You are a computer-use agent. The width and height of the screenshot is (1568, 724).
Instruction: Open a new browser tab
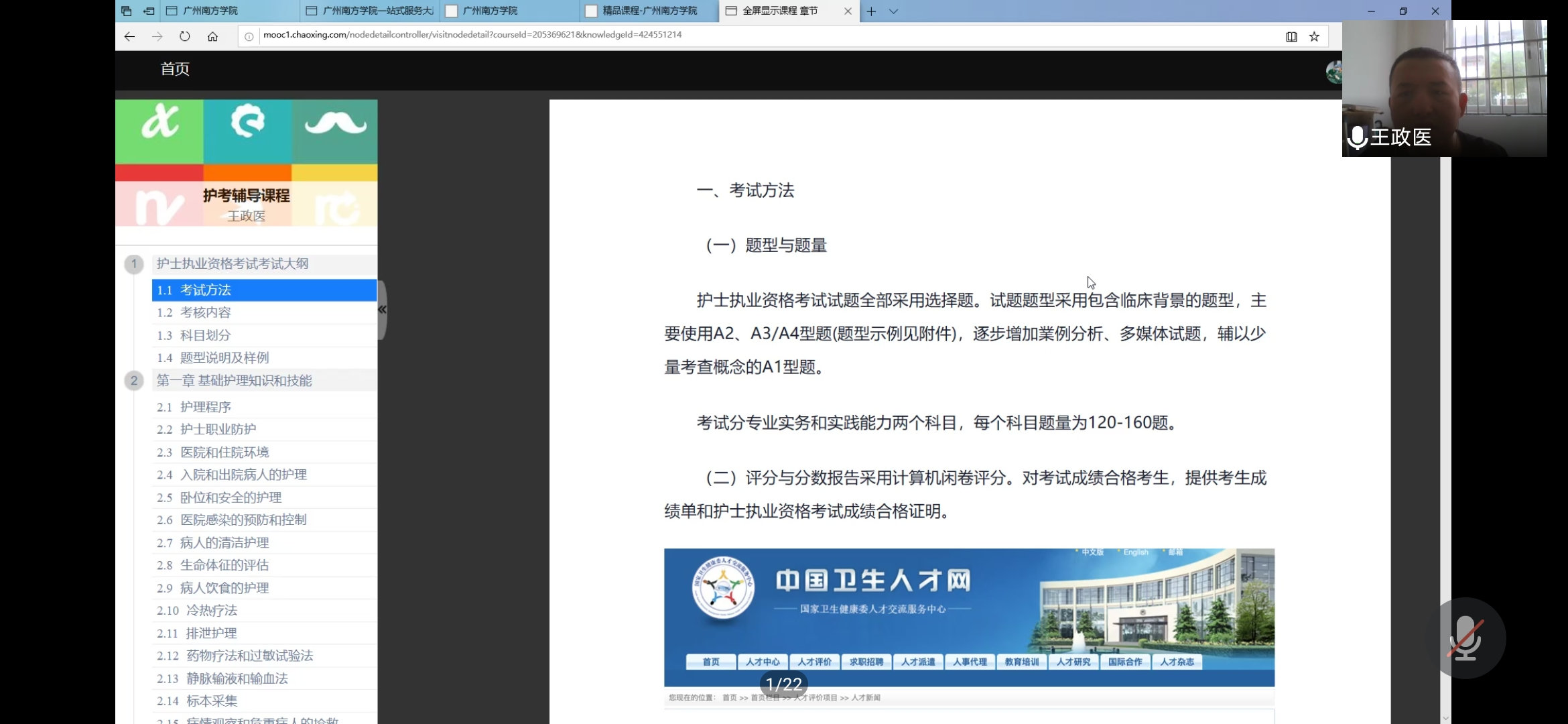point(871,11)
